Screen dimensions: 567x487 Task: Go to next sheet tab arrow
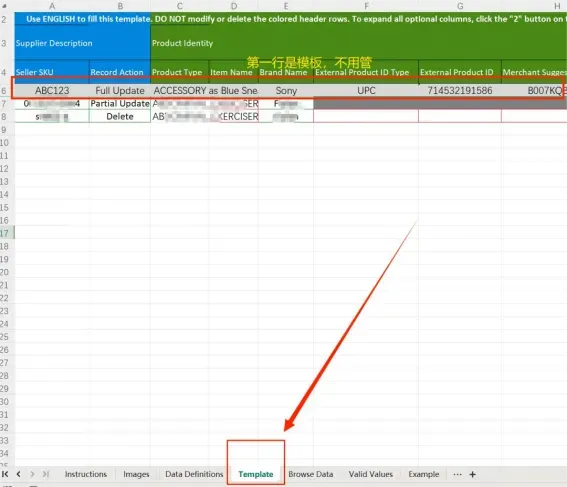tap(32, 474)
